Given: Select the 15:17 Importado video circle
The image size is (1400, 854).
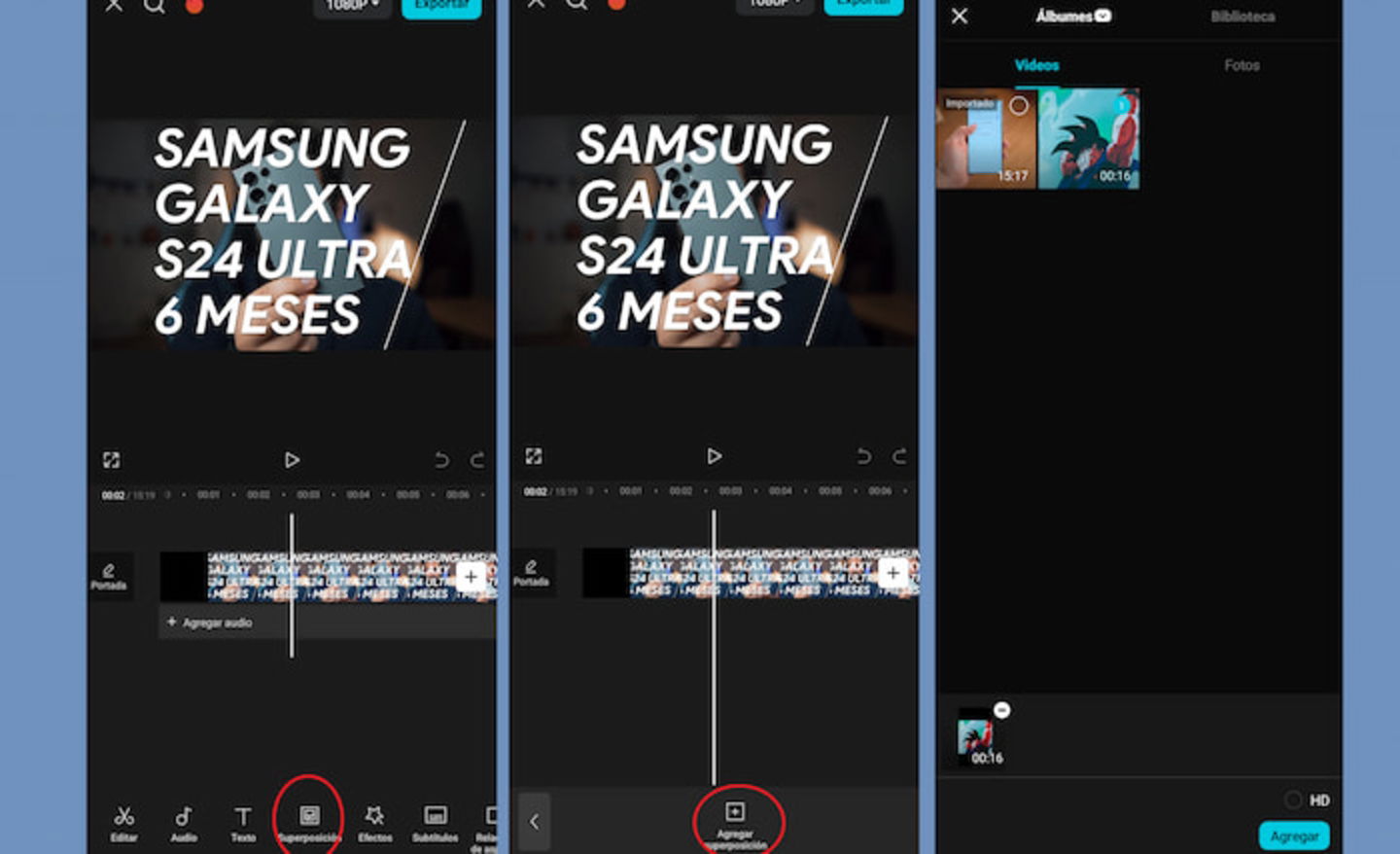Looking at the screenshot, I should tap(1018, 106).
